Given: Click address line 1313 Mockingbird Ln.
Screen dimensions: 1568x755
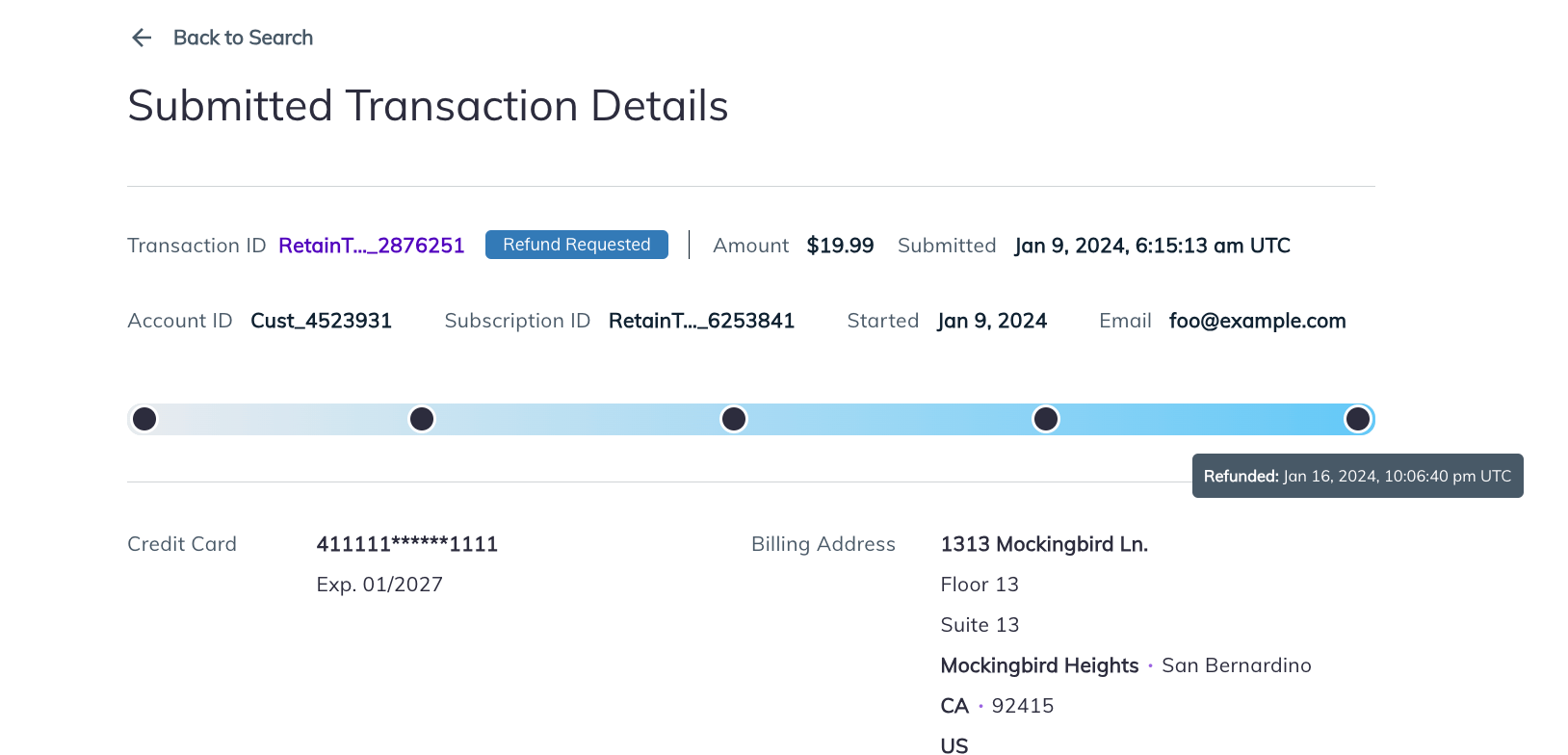Looking at the screenshot, I should pos(1045,544).
